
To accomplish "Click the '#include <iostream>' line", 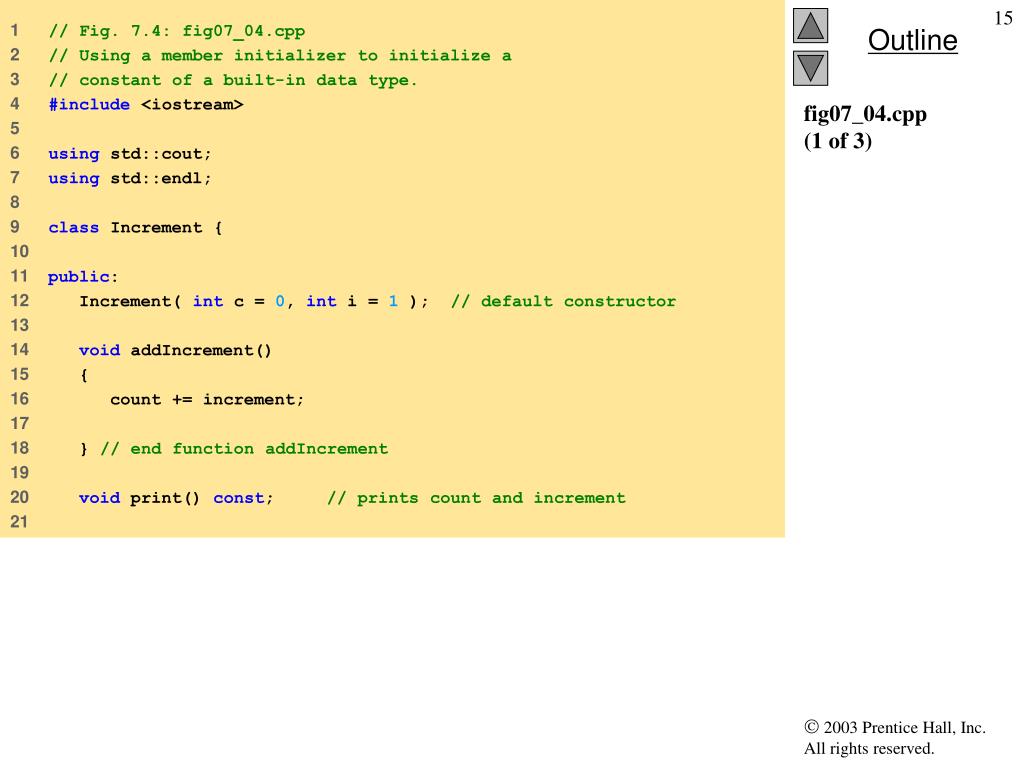I will (146, 104).
